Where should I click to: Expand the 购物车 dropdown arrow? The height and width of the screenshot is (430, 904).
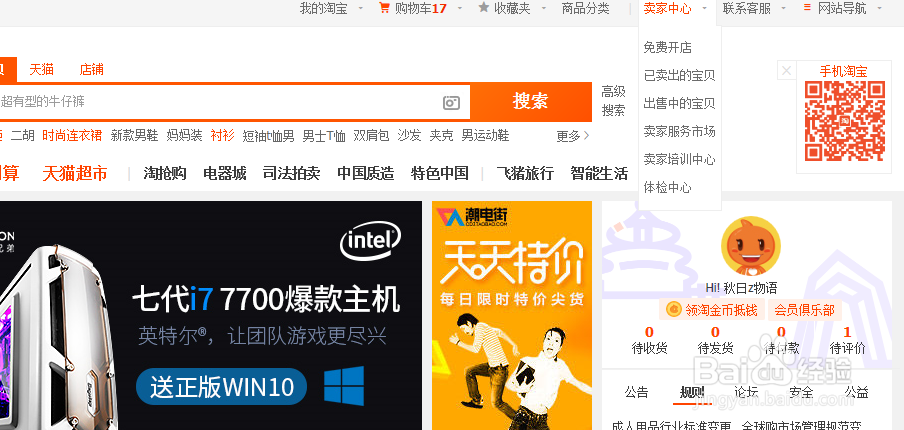459,9
